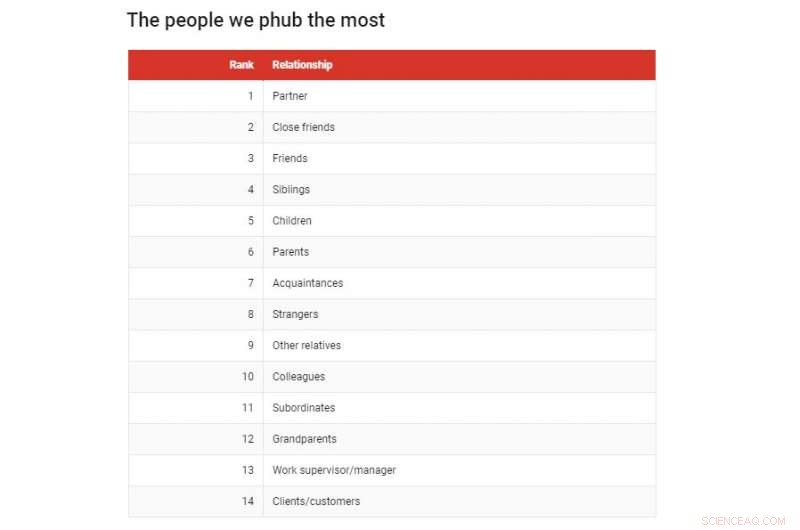Select the Work supervisor/manager entry
The width and height of the screenshot is (800, 530).
[334, 470]
